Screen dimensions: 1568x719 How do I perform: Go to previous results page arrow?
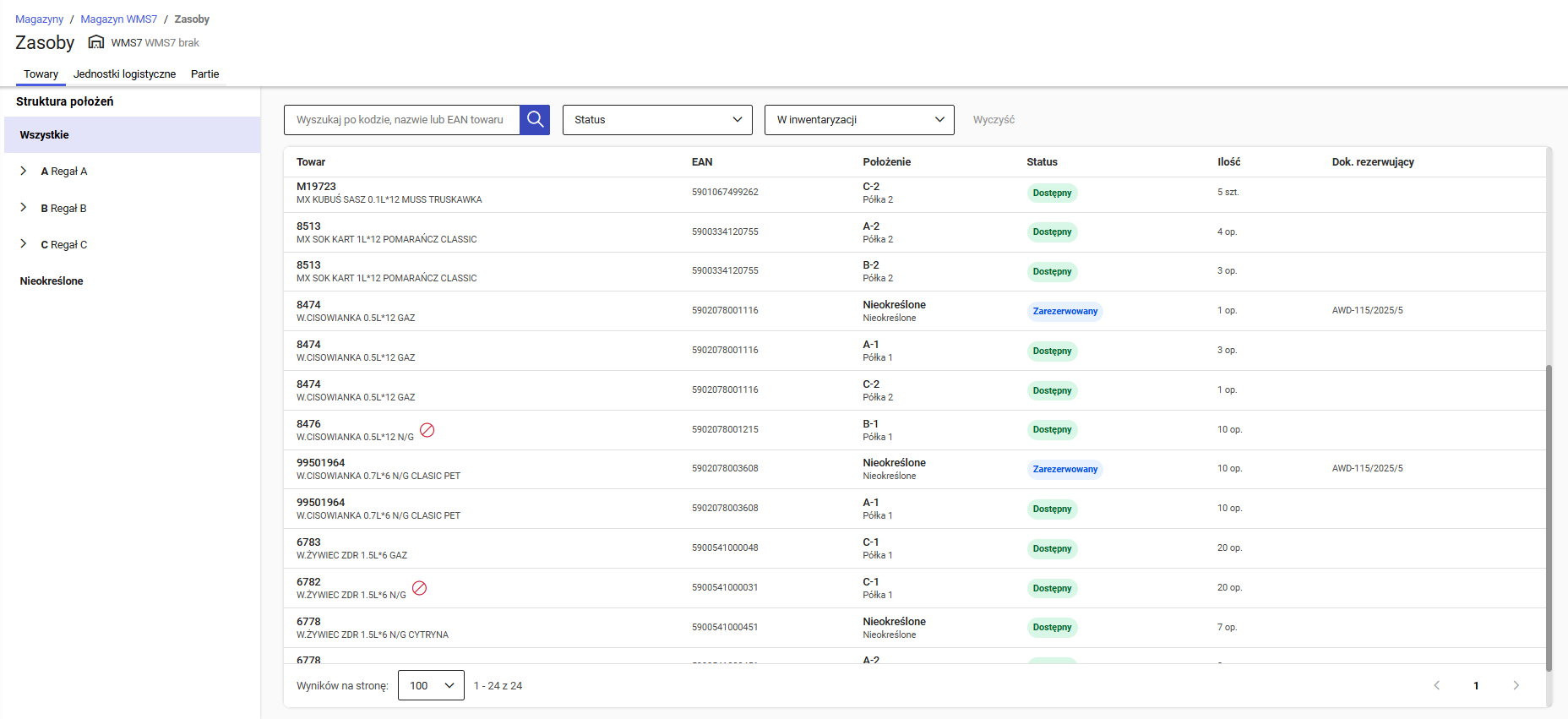(x=1436, y=685)
